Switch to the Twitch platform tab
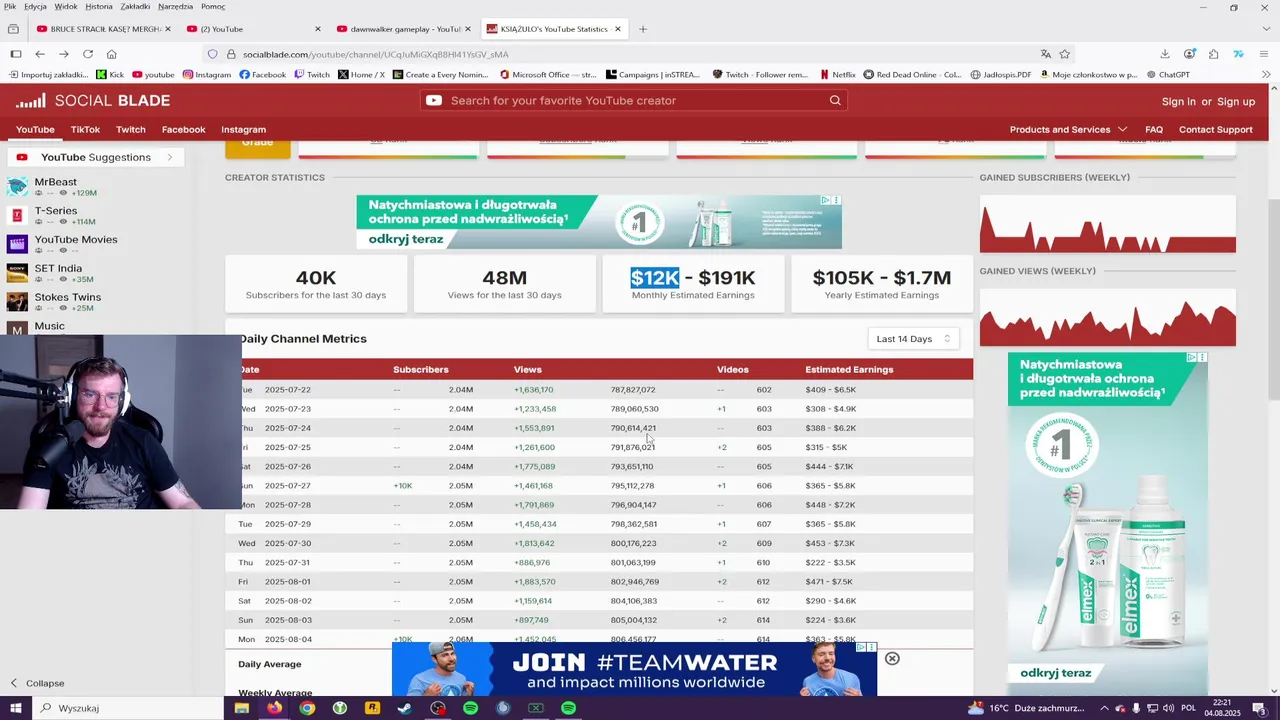The width and height of the screenshot is (1280, 720). click(131, 129)
